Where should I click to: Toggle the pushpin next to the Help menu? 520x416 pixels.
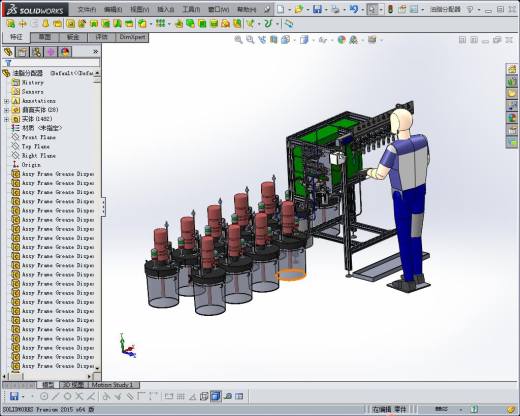point(267,10)
